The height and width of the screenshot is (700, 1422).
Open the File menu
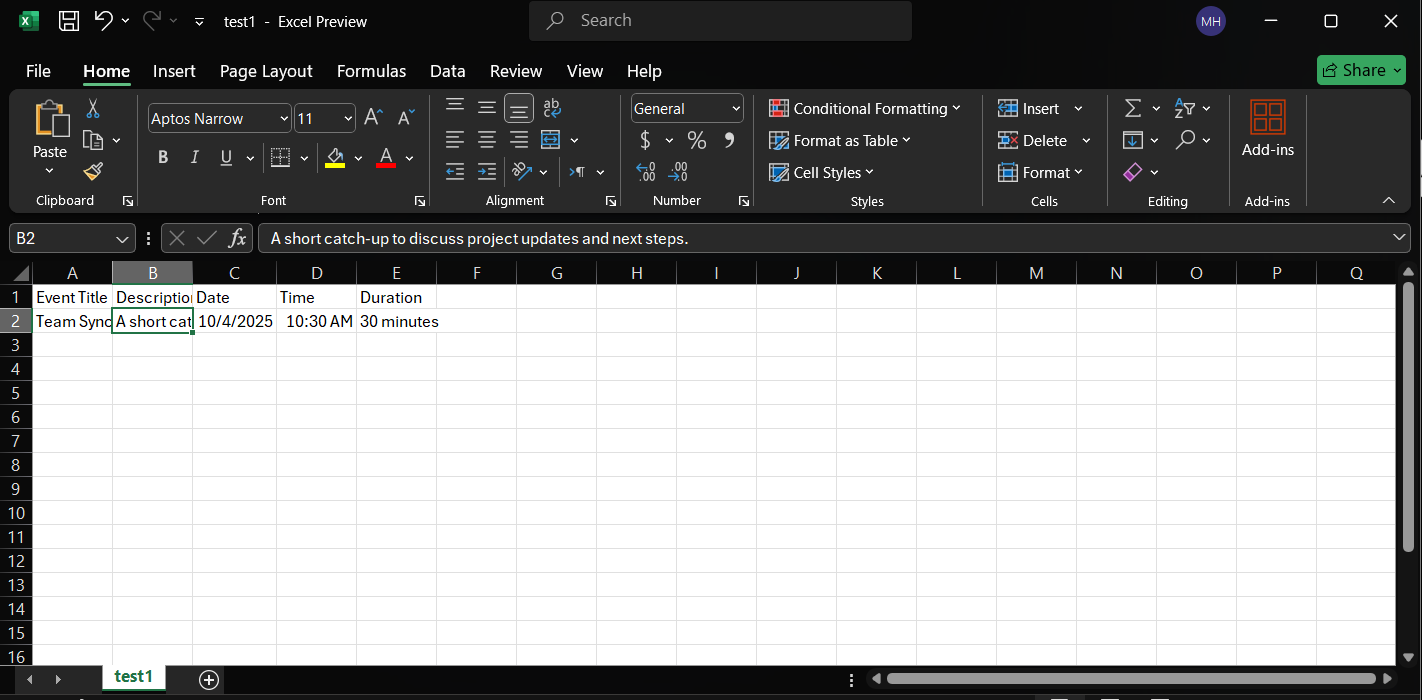tap(38, 71)
